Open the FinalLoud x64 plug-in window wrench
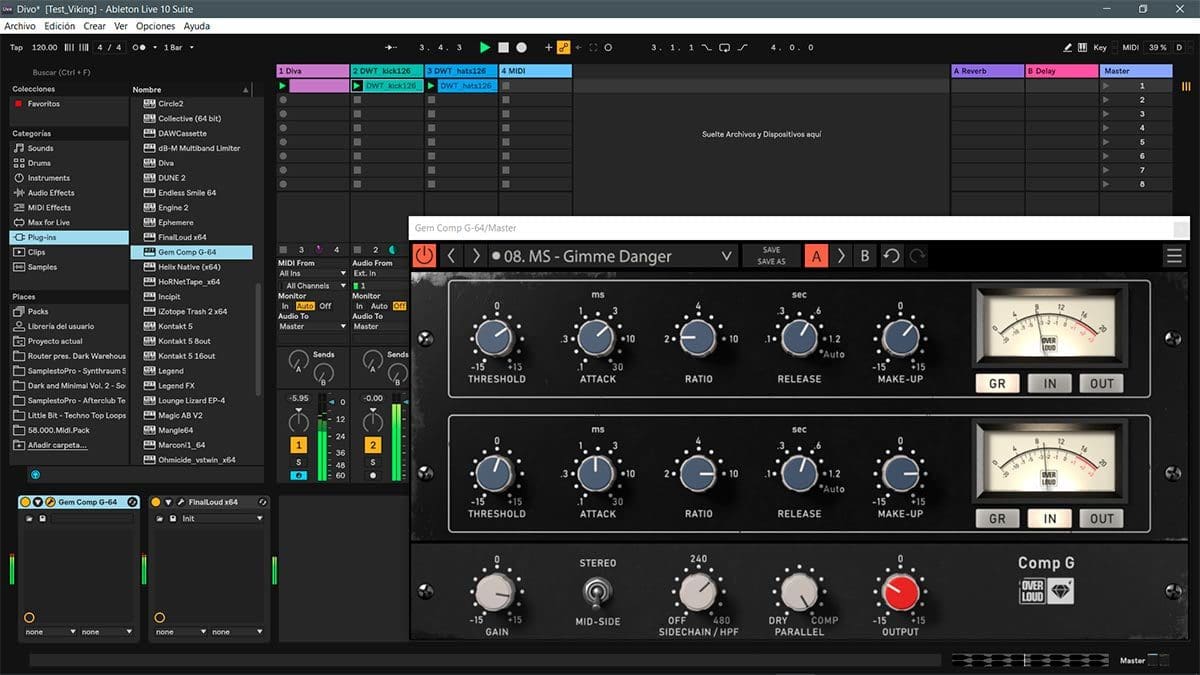Viewport: 1200px width, 675px height. 180,502
